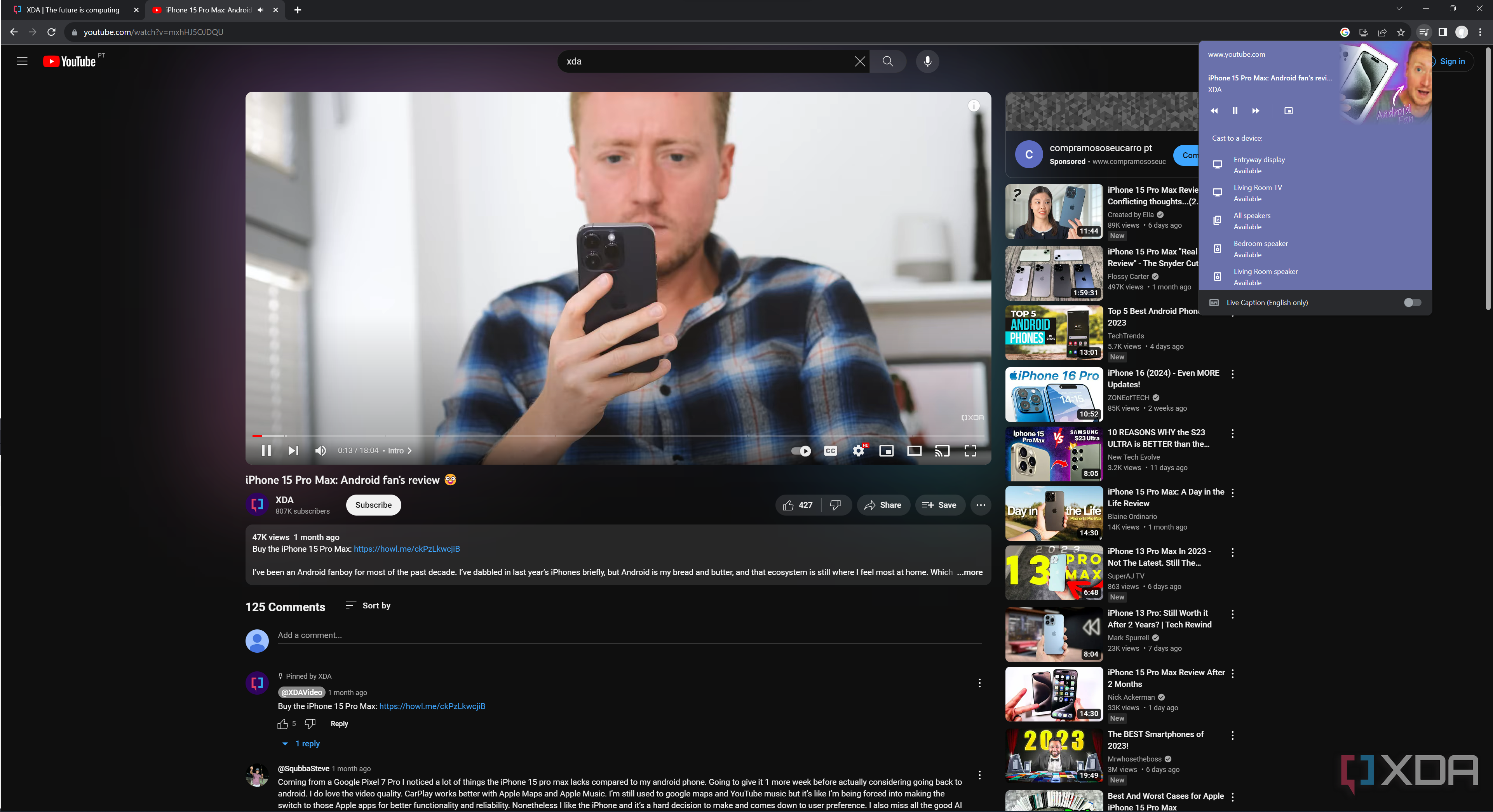Screen dimensions: 1493x812
Task: Cast to Entryway display
Action: (1315, 165)
